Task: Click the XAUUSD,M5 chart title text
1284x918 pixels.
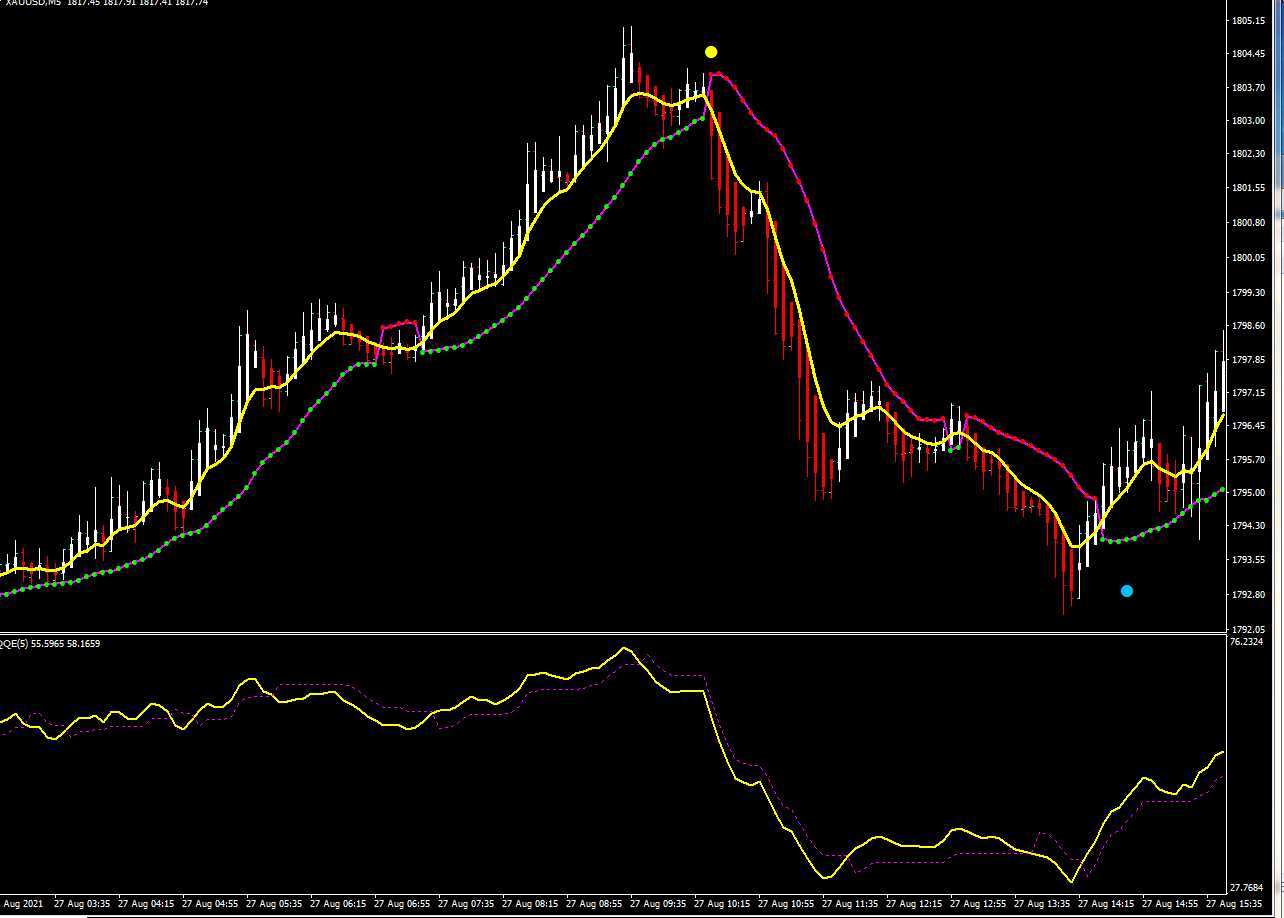Action: coord(32,3)
